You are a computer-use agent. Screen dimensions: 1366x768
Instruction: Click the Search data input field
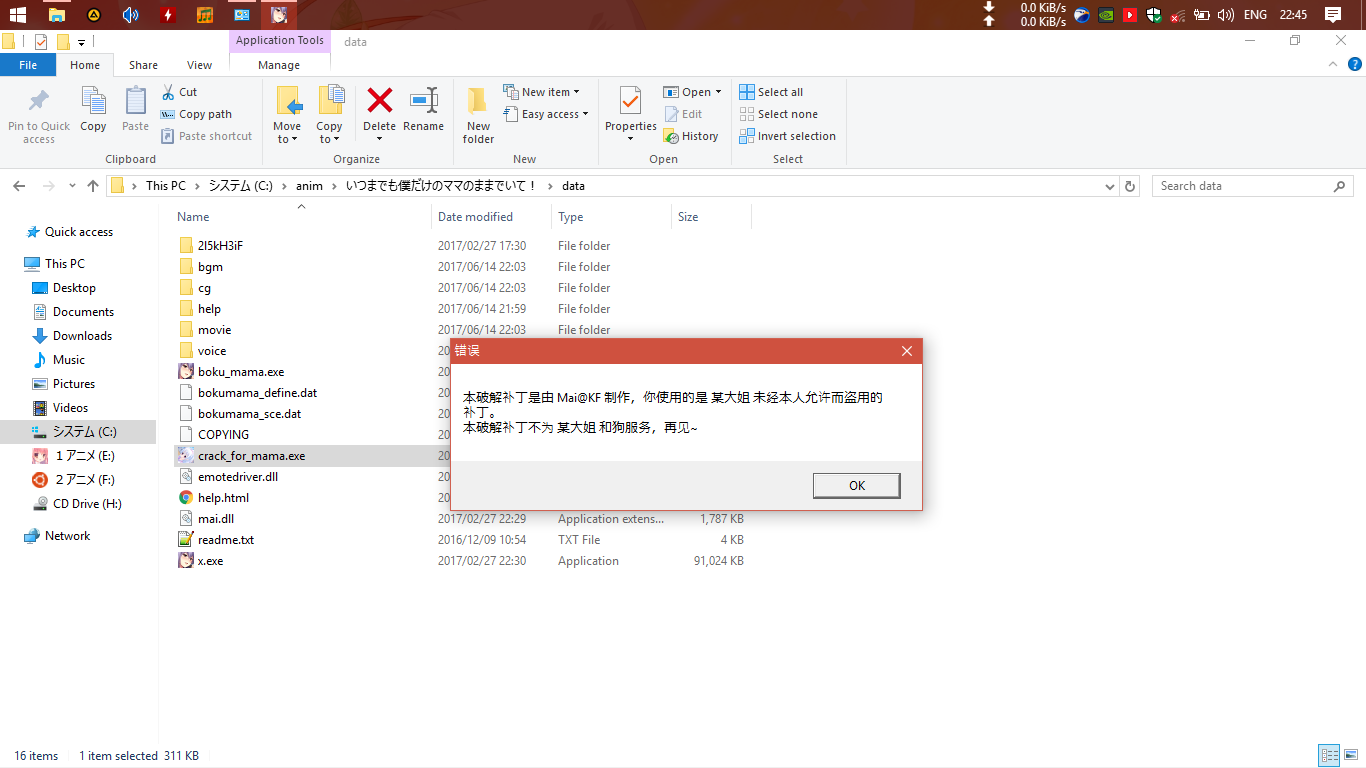click(x=1243, y=186)
